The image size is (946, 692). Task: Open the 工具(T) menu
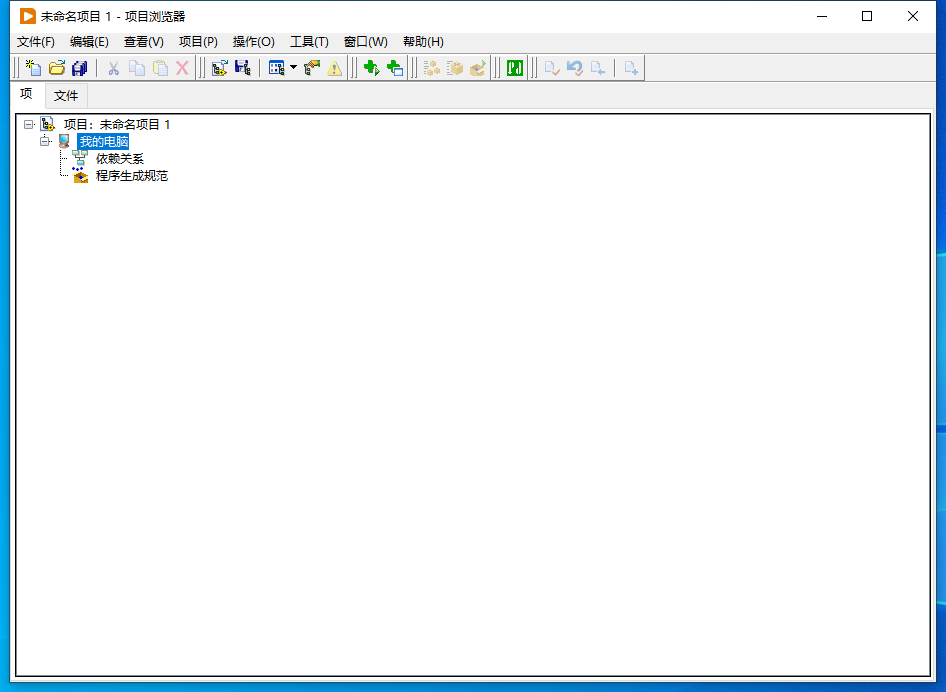coord(307,41)
